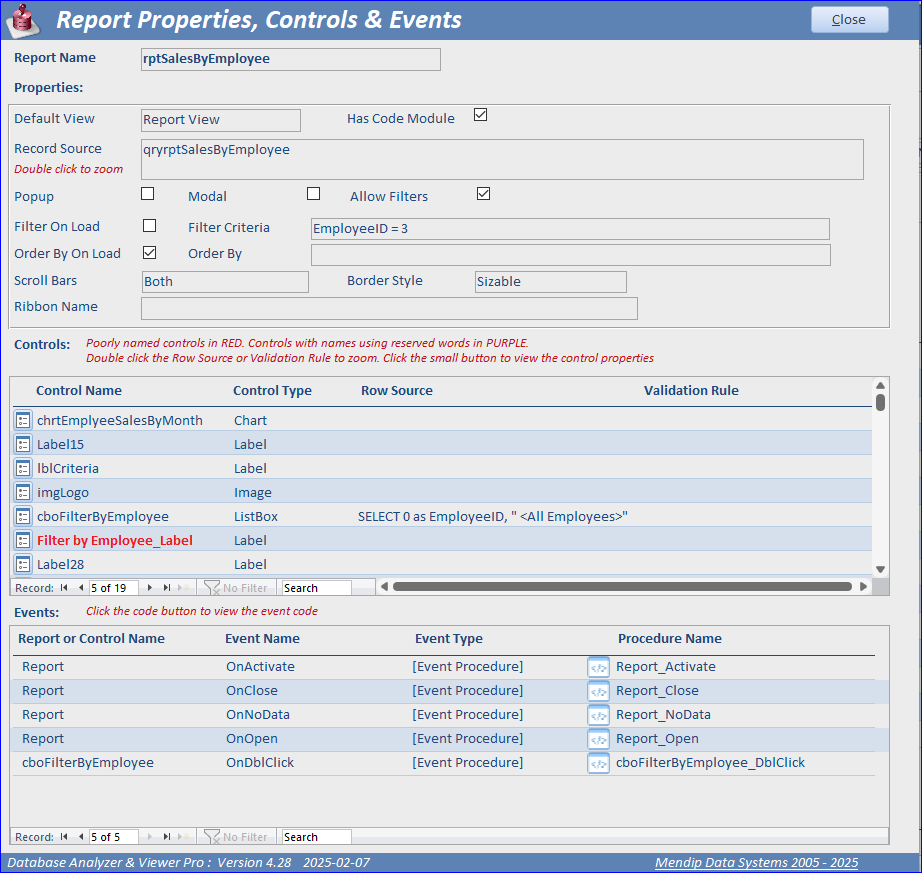Click Controls list vertical scrollbar down arrow

(x=880, y=569)
